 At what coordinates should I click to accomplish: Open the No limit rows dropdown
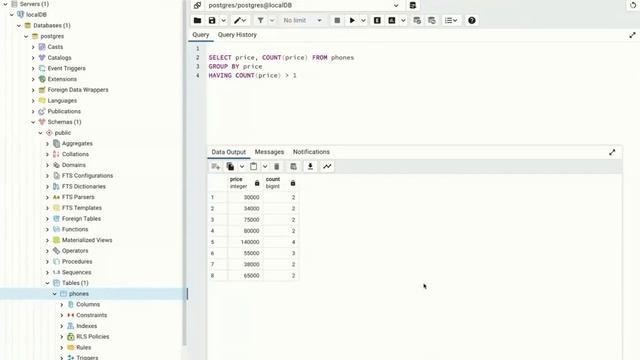point(302,20)
